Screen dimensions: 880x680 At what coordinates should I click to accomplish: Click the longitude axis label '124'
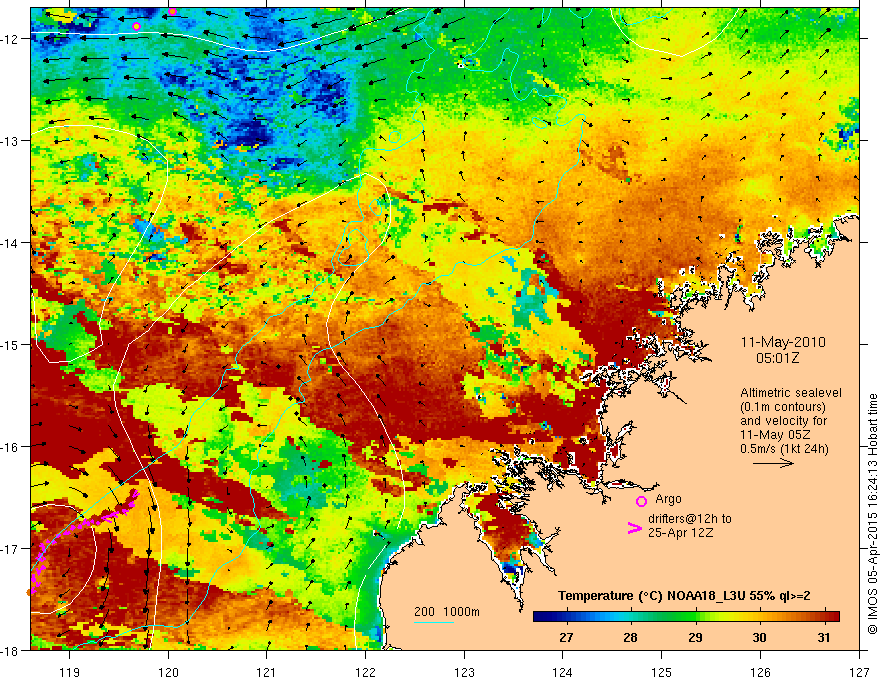pos(563,672)
